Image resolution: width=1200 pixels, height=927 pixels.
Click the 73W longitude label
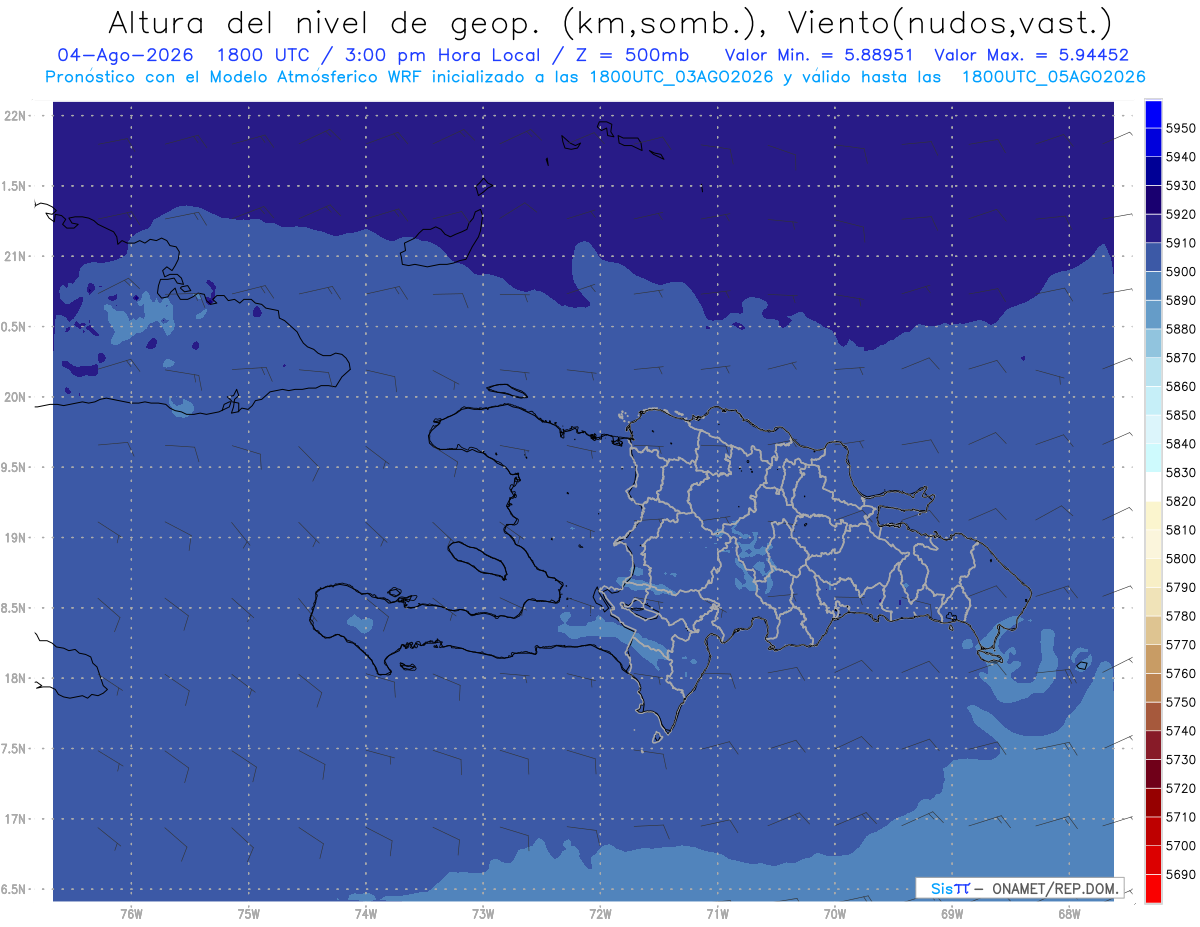[x=483, y=913]
